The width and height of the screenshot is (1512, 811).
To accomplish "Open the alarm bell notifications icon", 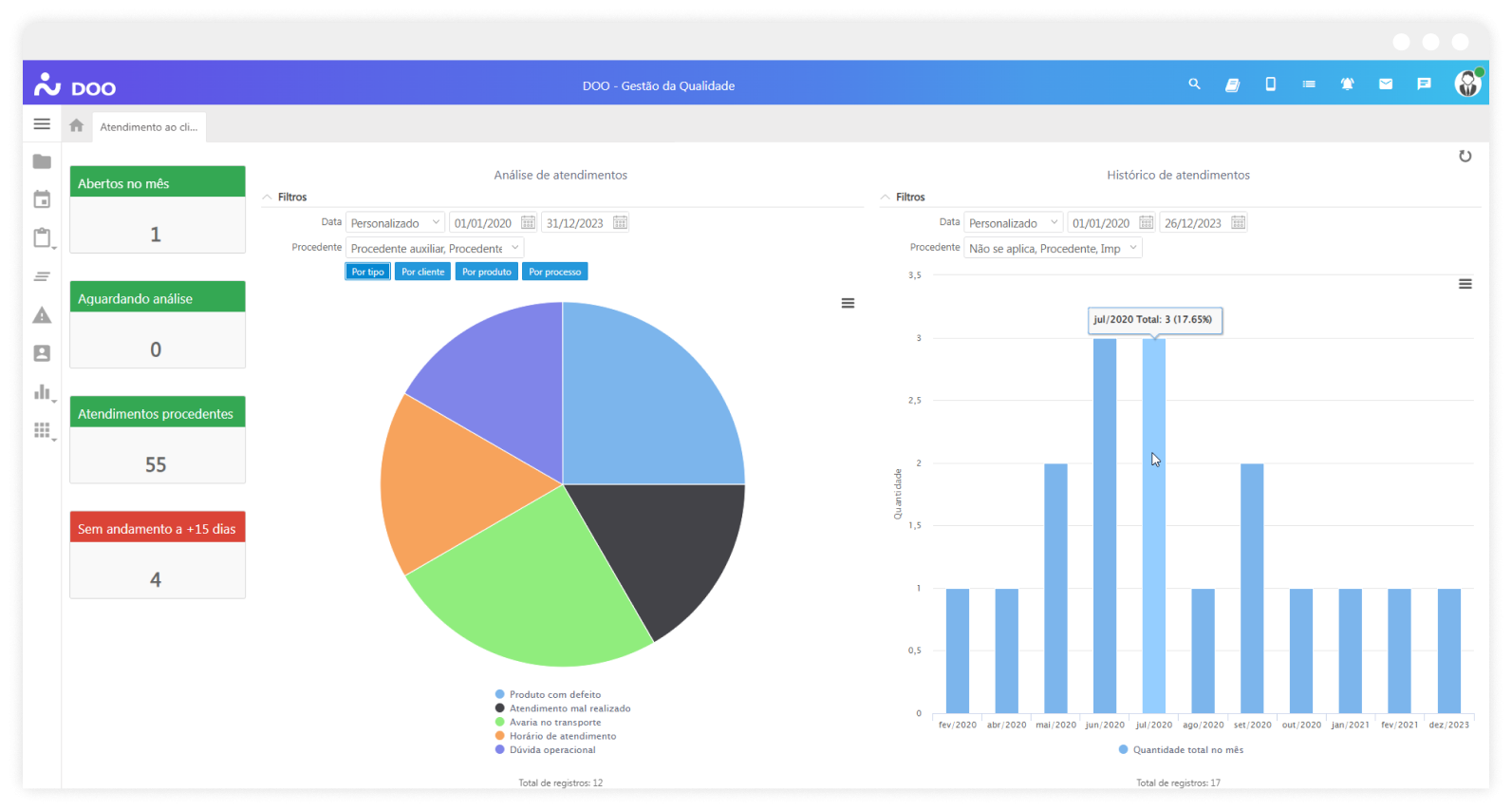I will (1347, 85).
